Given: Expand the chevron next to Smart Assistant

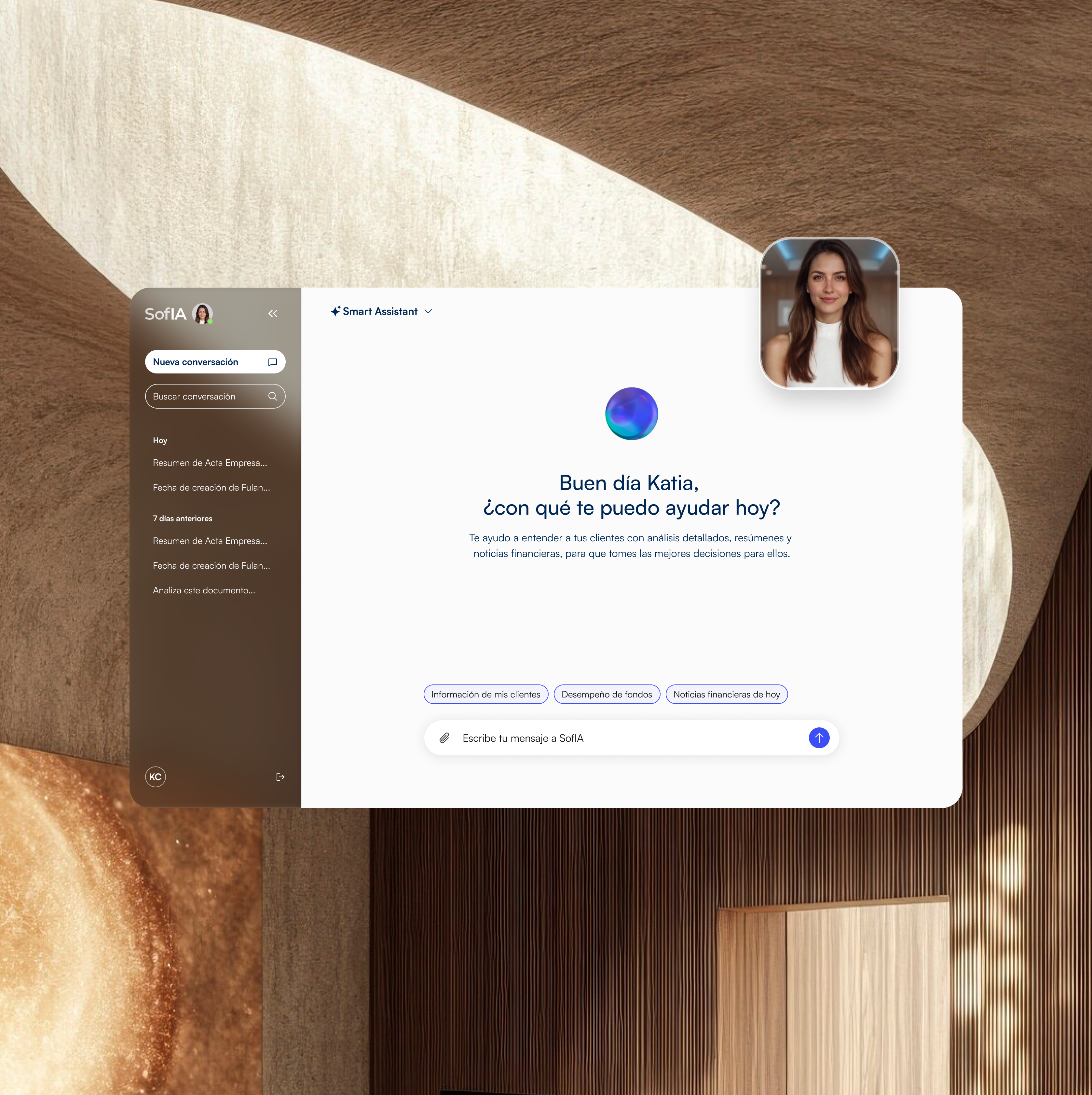Looking at the screenshot, I should (428, 311).
